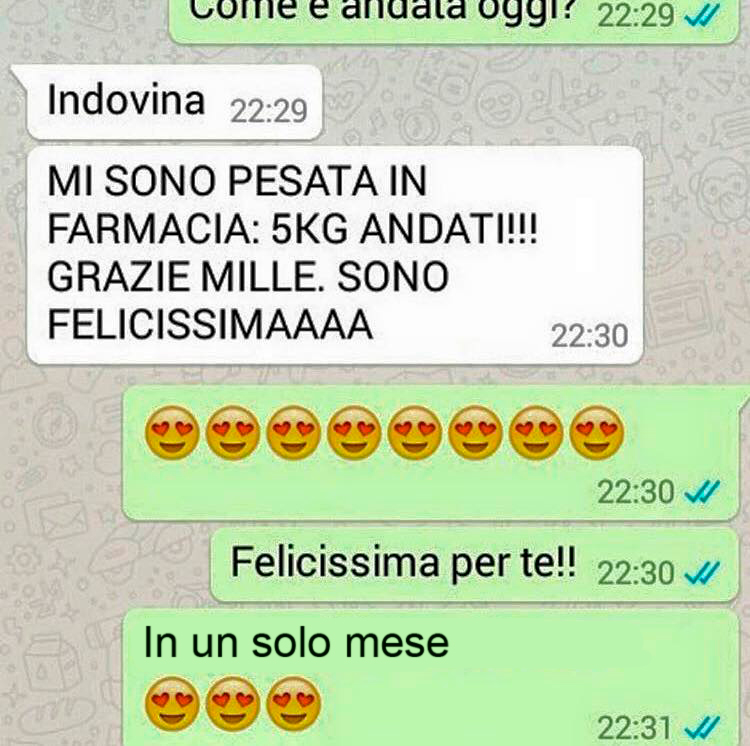Tap the "Come è andata oggi?" message
The width and height of the screenshot is (750, 746).
tap(453, 19)
